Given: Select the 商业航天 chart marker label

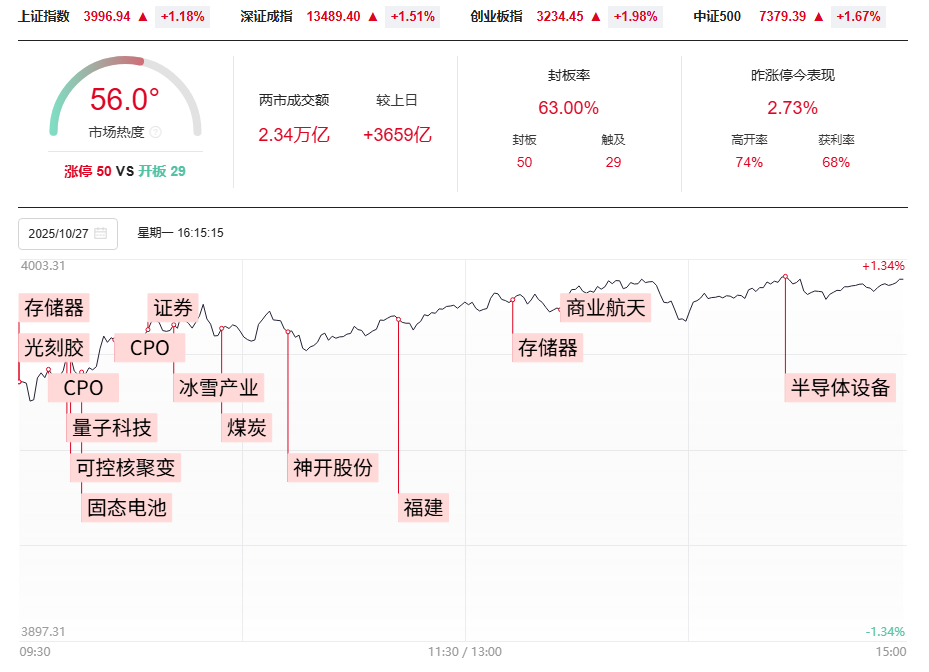Looking at the screenshot, I should click(606, 308).
